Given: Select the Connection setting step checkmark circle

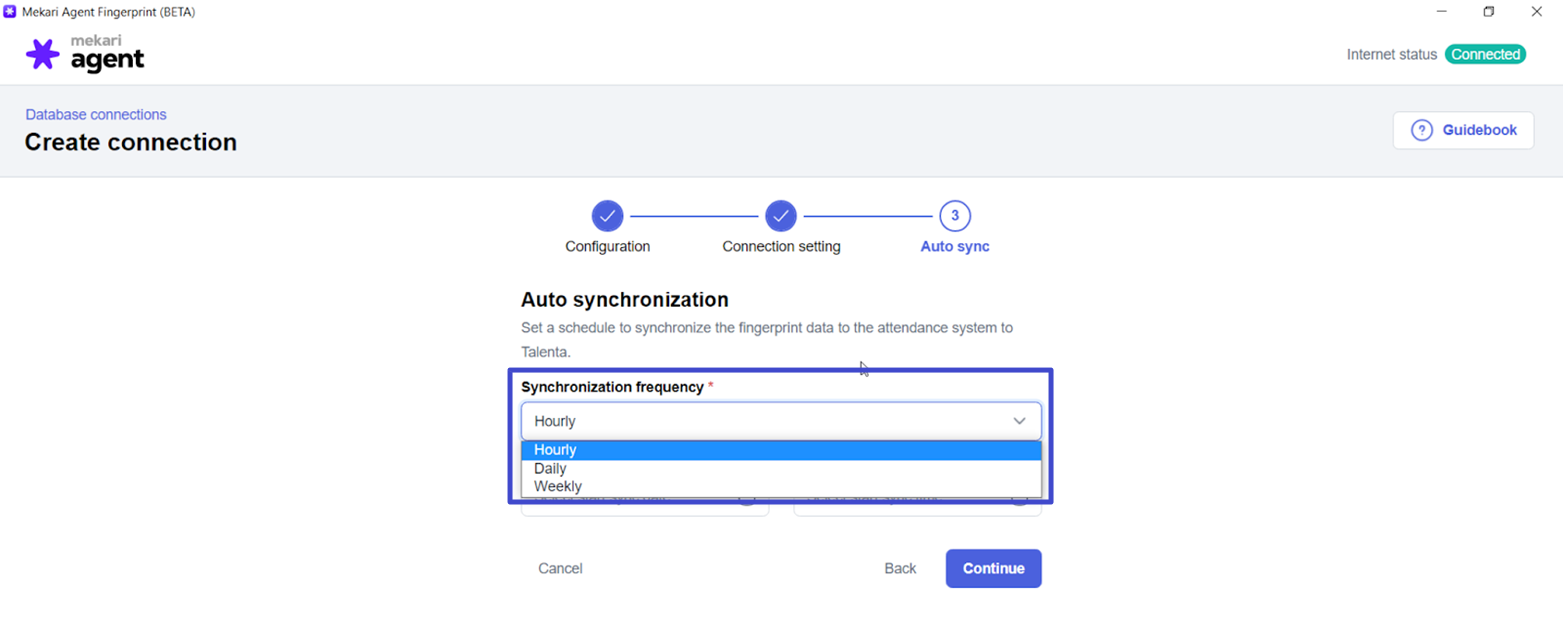Looking at the screenshot, I should [x=781, y=215].
